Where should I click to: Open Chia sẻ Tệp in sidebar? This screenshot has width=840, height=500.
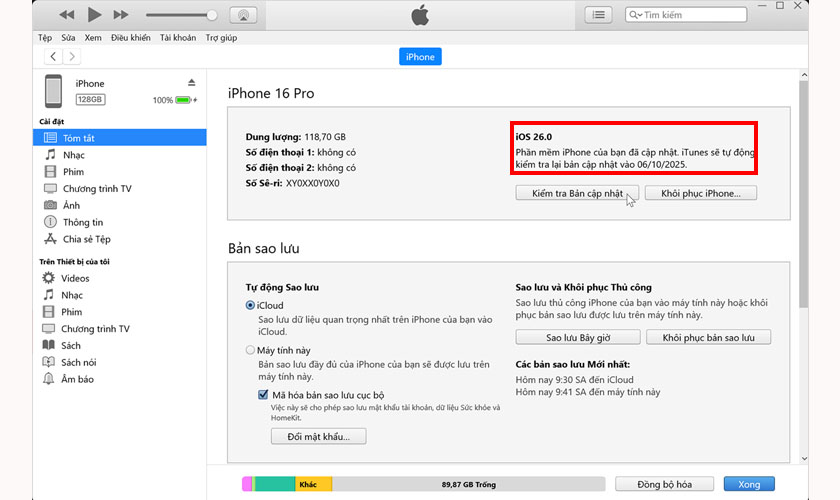tap(86, 239)
